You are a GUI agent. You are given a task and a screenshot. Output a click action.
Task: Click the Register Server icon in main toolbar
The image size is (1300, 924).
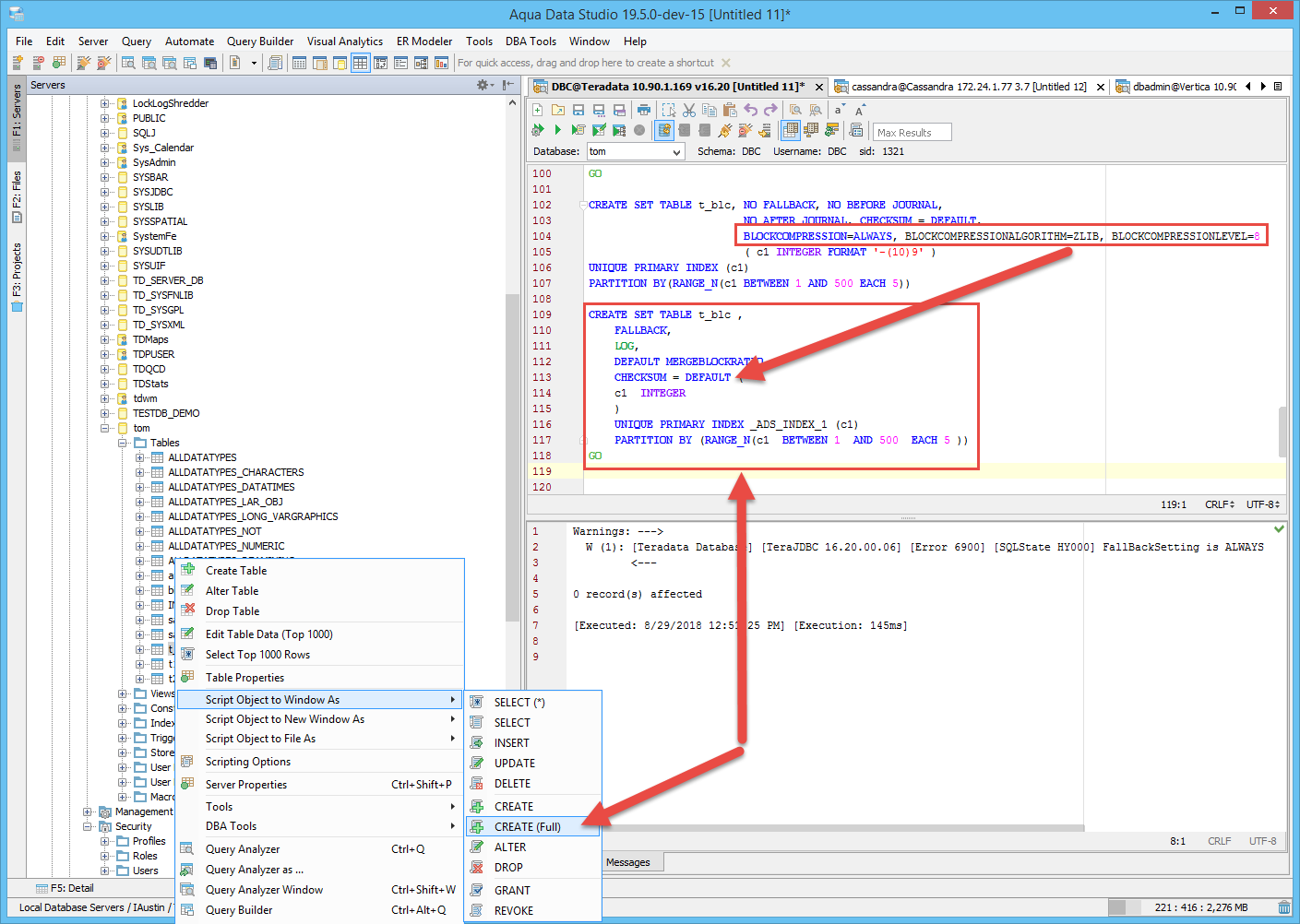(x=18, y=63)
